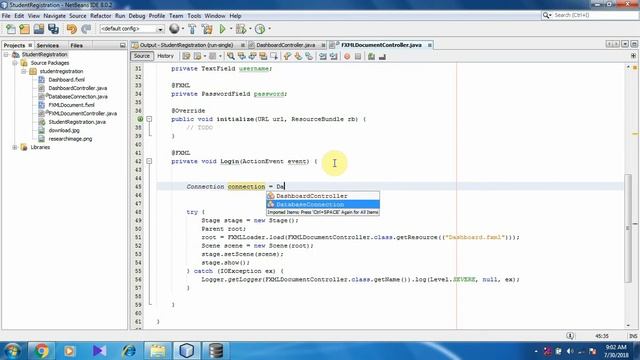Switch to the Services tab
The height and width of the screenshot is (360, 640).
[48, 45]
